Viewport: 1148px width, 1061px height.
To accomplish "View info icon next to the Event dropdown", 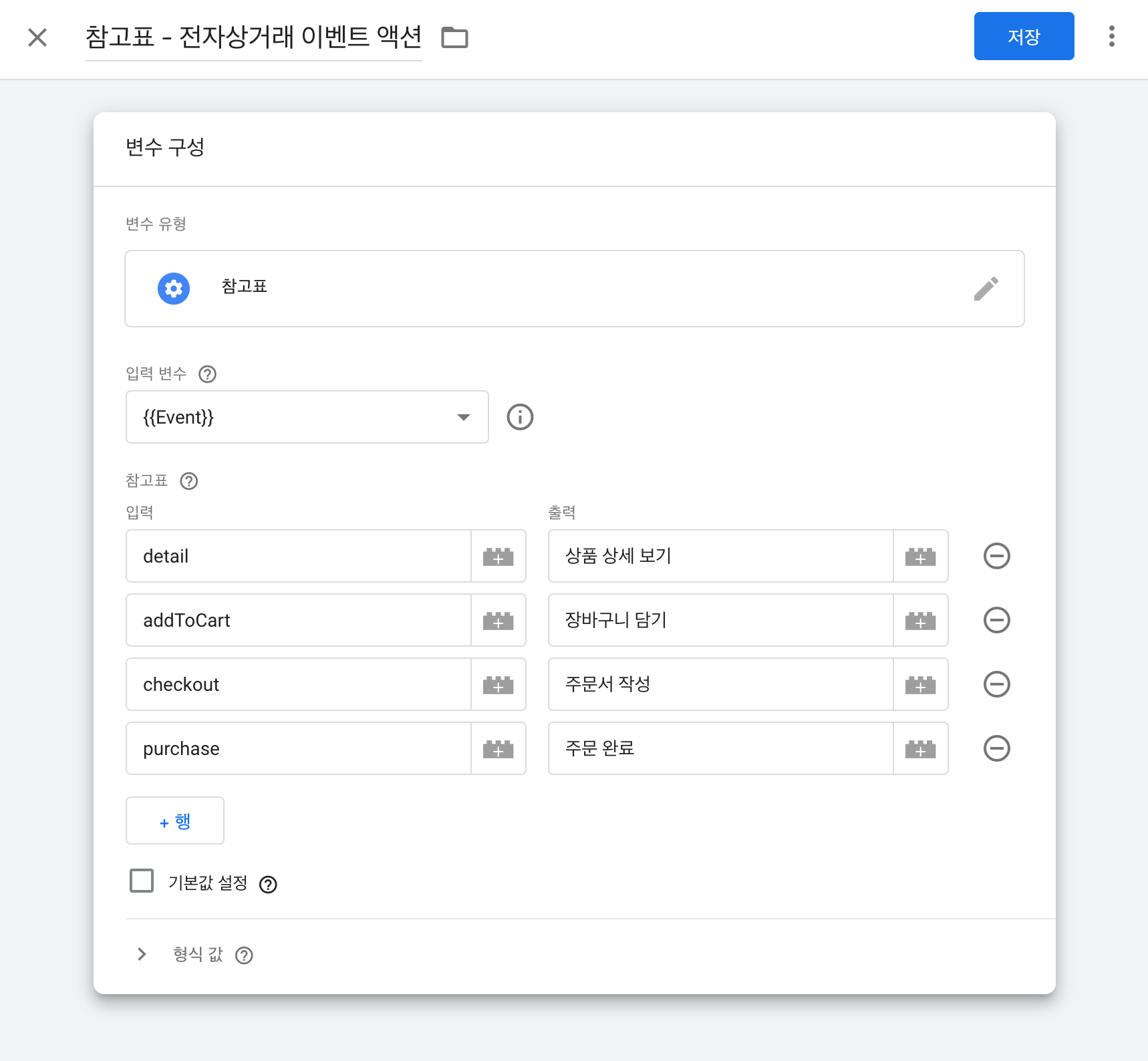I will click(520, 417).
